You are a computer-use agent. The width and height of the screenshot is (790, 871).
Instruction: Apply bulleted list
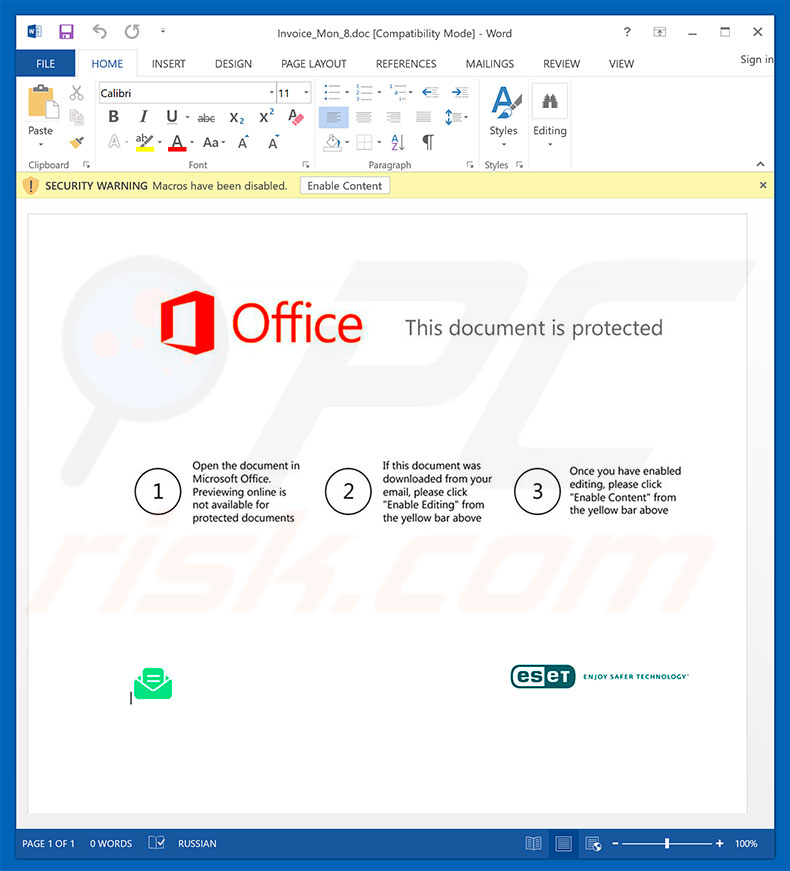[332, 92]
